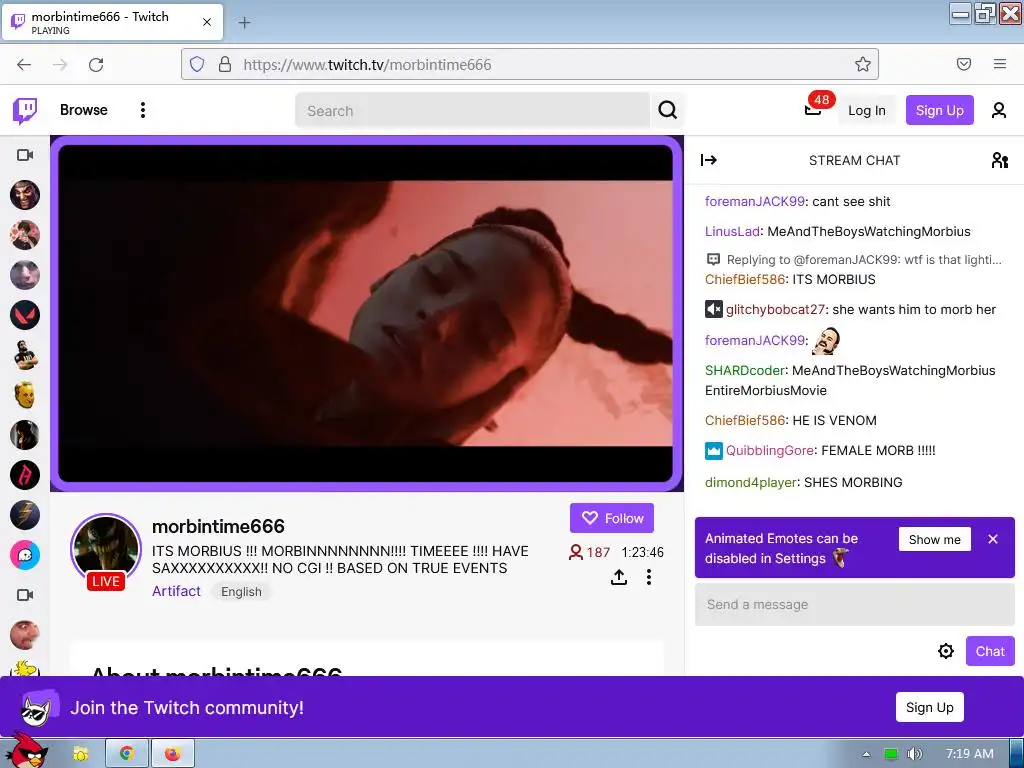Image resolution: width=1024 pixels, height=768 pixels.
Task: Click the top camera icon in the sidebar
Action: [x=25, y=155]
